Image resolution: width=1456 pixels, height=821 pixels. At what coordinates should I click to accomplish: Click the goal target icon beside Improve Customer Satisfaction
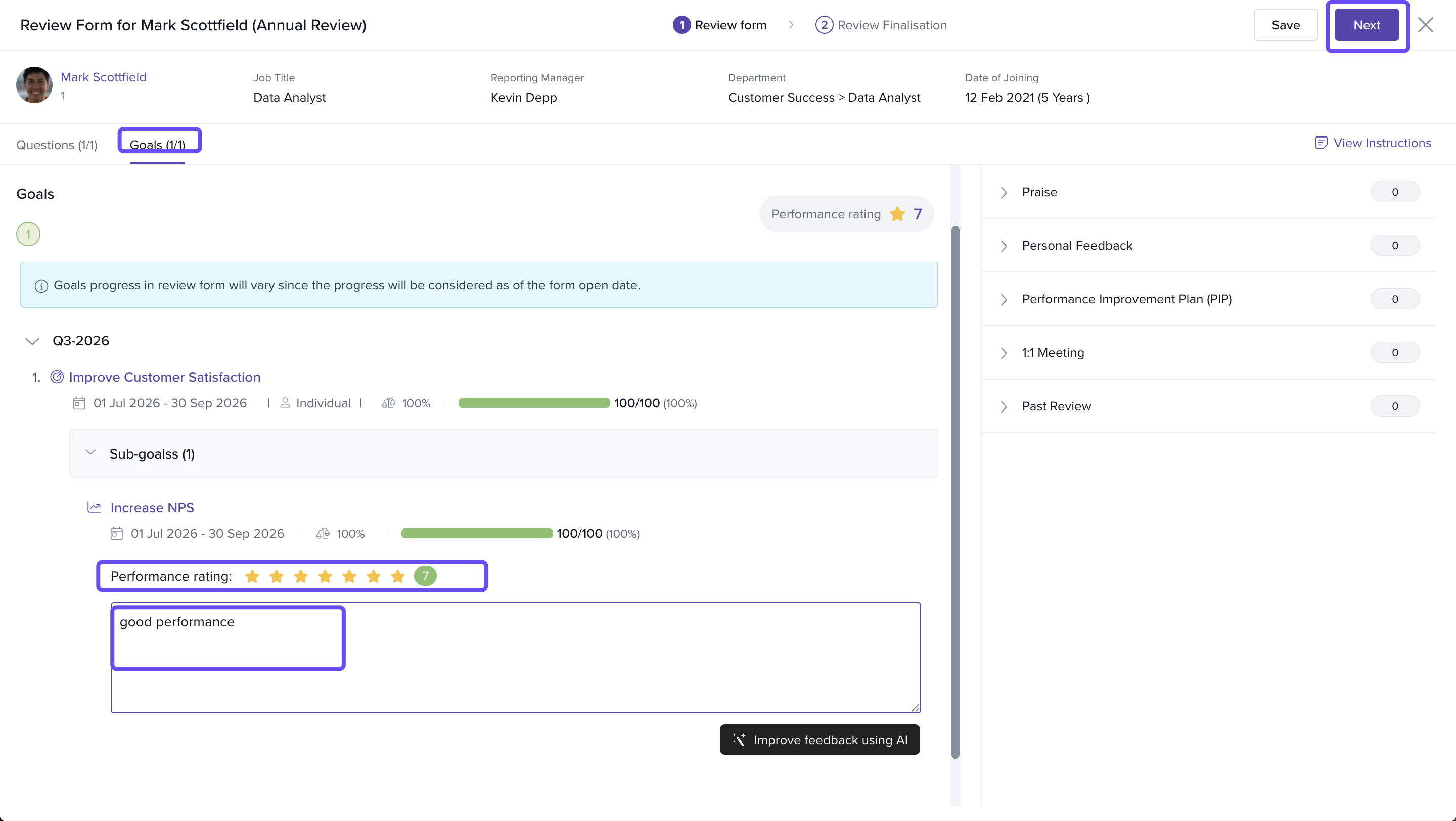point(57,377)
